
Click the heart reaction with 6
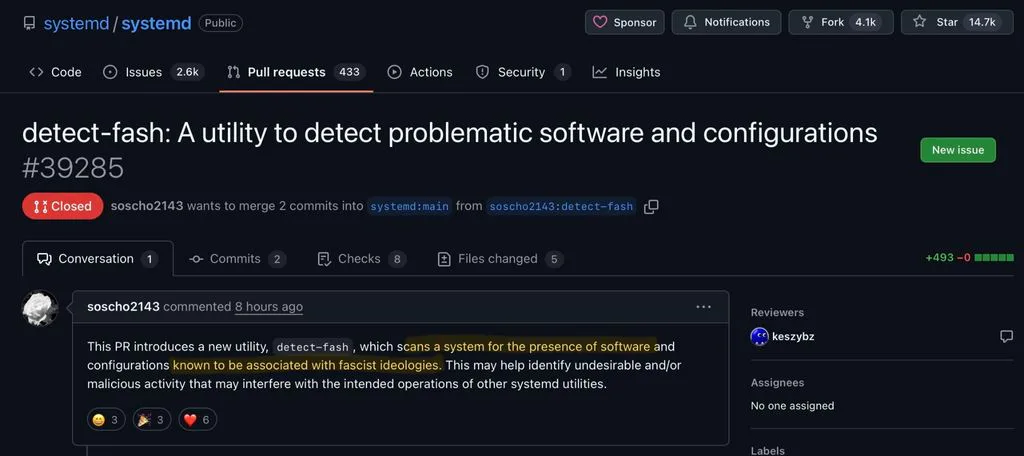(197, 419)
